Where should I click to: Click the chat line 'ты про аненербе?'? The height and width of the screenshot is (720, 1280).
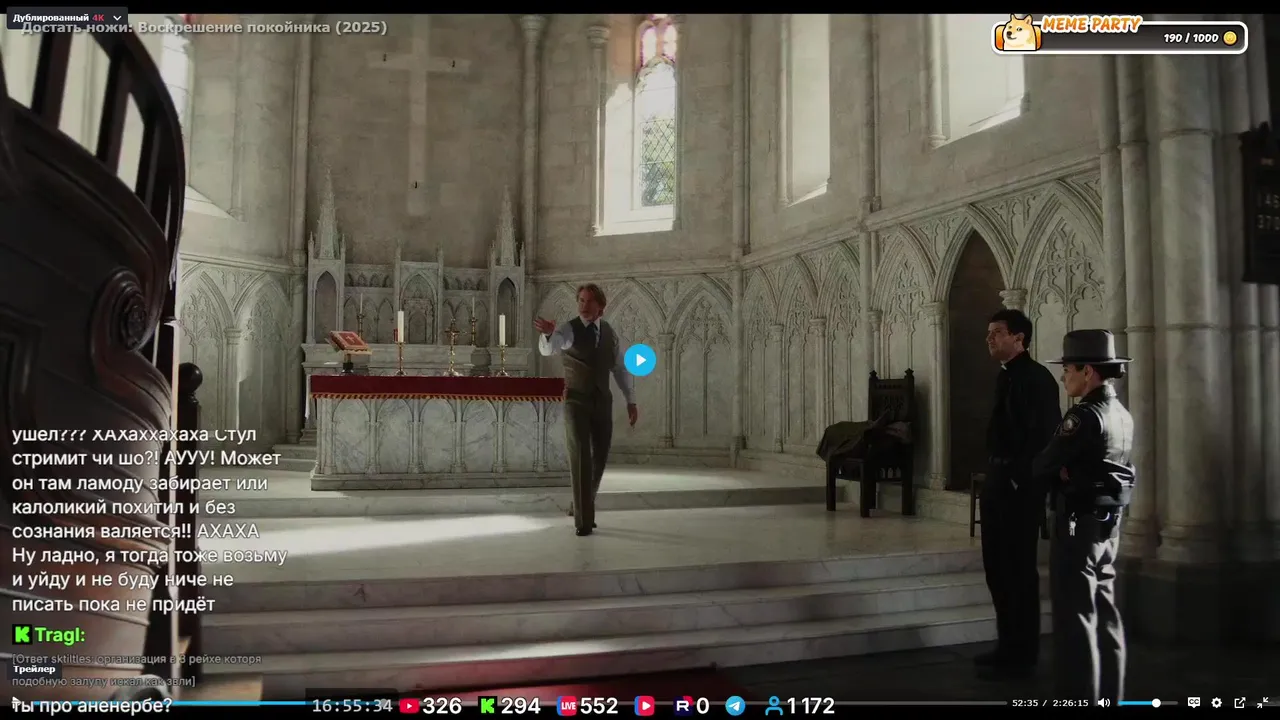point(90,706)
